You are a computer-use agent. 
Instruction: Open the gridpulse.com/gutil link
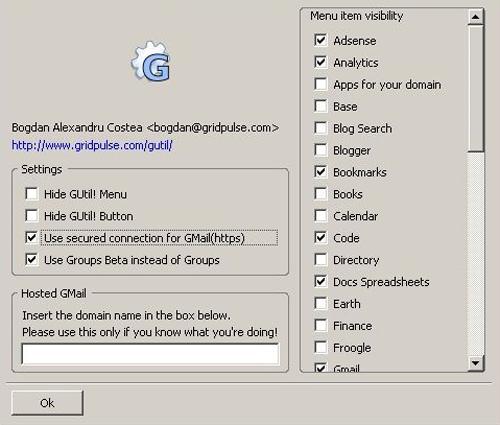click(x=92, y=145)
